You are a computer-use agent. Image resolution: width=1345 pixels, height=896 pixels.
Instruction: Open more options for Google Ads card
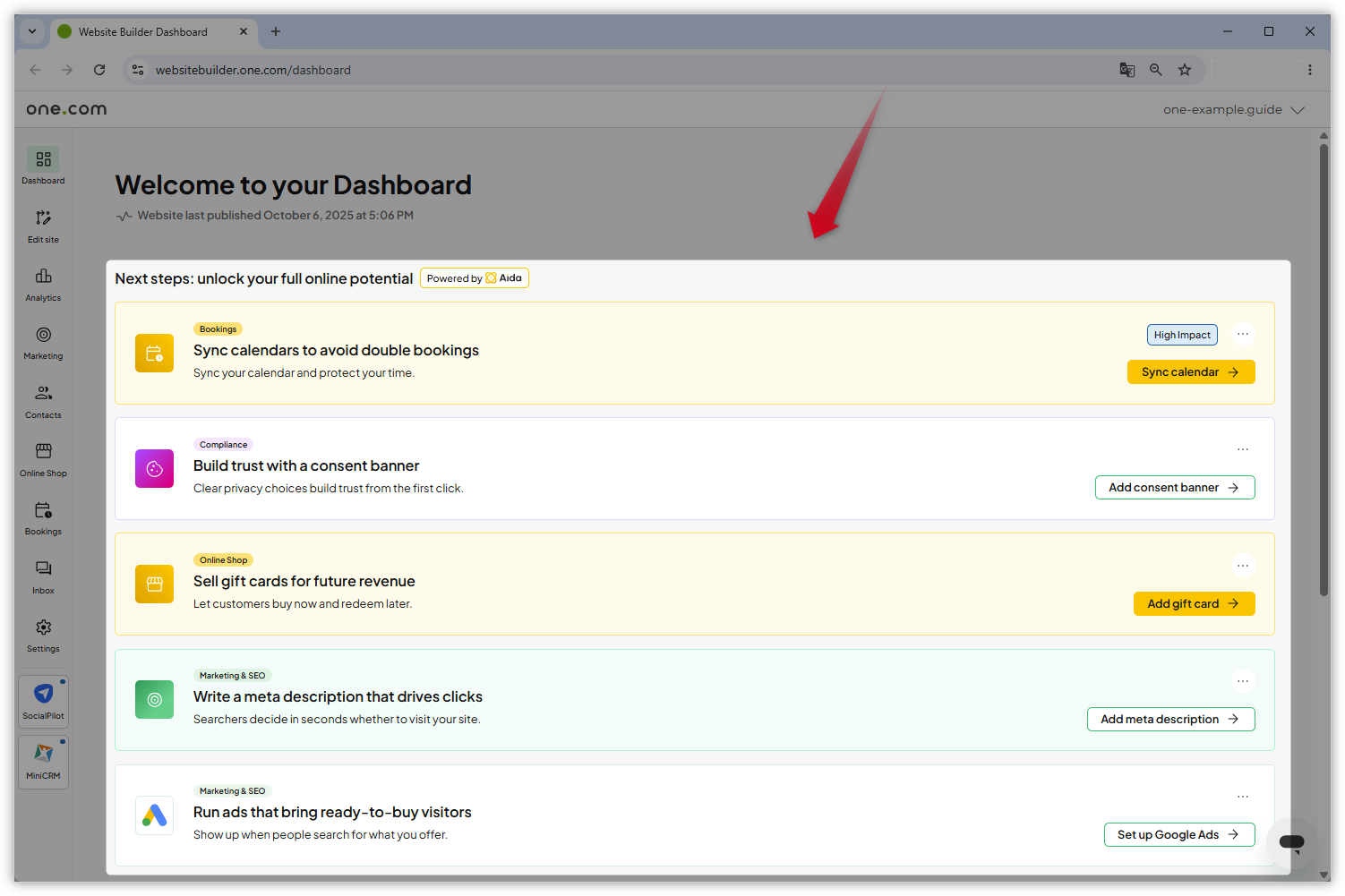click(x=1243, y=796)
